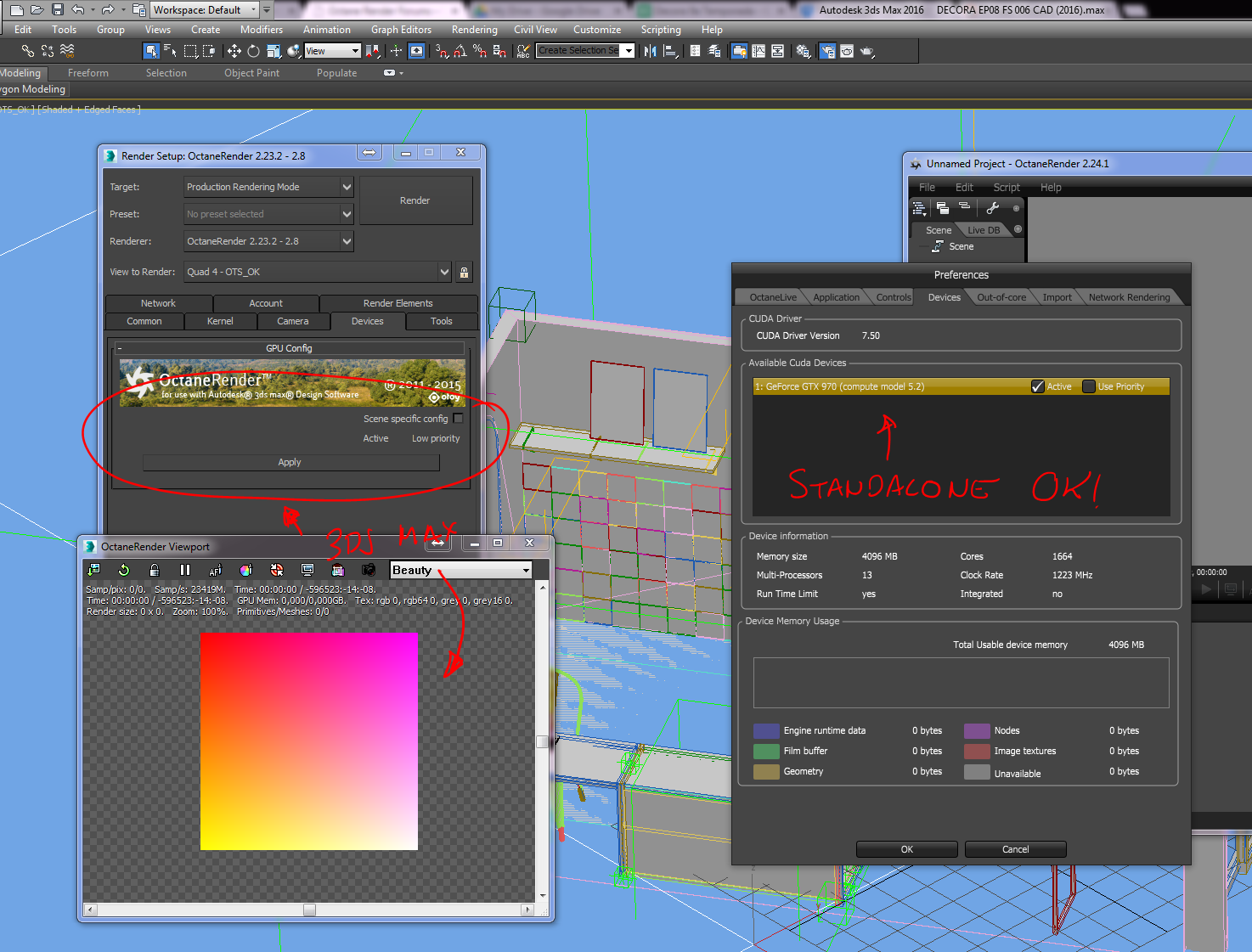
Task: Choose the Select and Uniform Scale tool
Action: pyautogui.click(x=273, y=51)
